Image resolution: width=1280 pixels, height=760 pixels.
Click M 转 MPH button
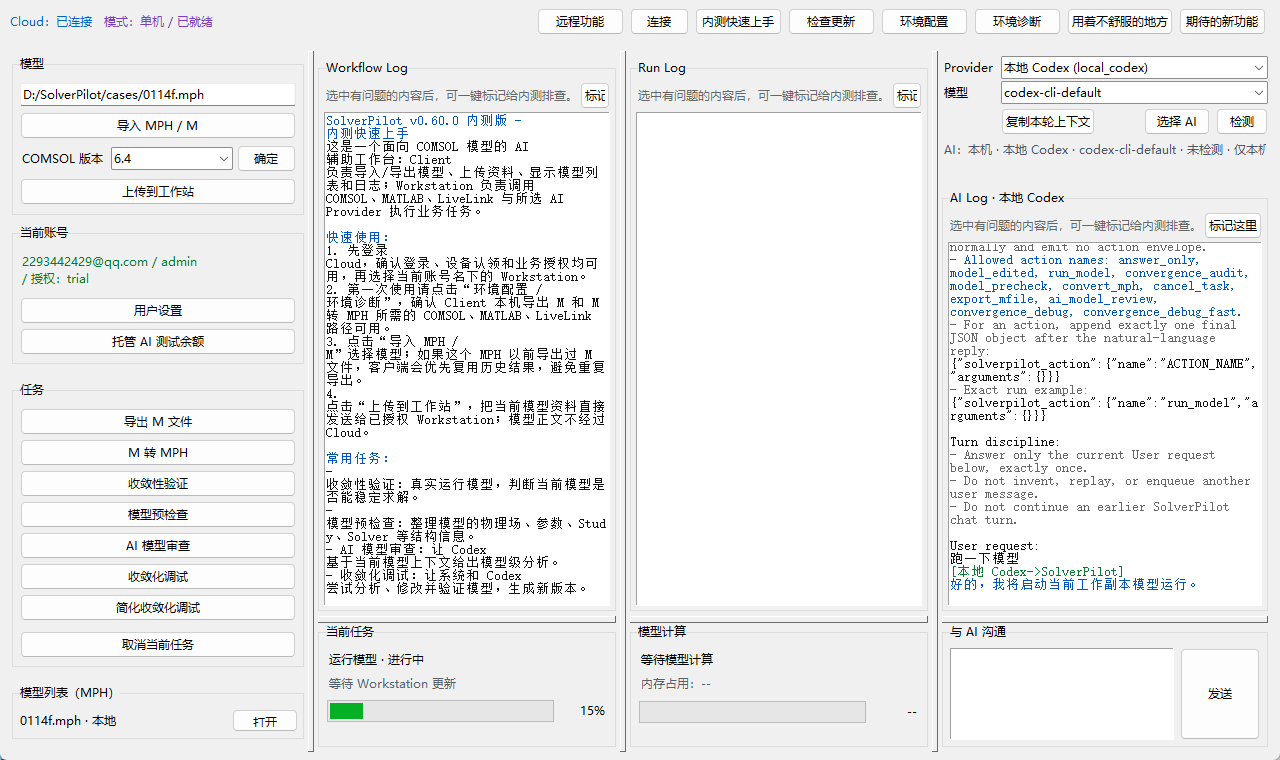coord(158,453)
